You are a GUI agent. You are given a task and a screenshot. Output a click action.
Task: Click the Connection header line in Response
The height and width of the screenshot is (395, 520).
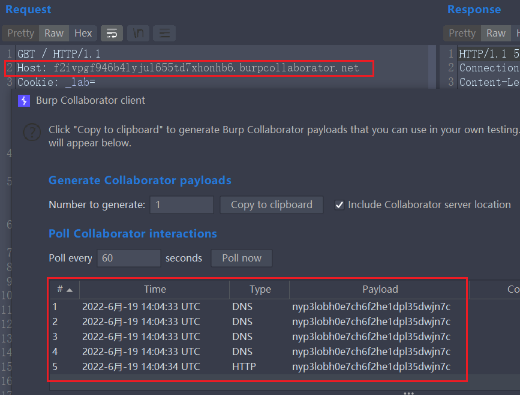(x=489, y=68)
